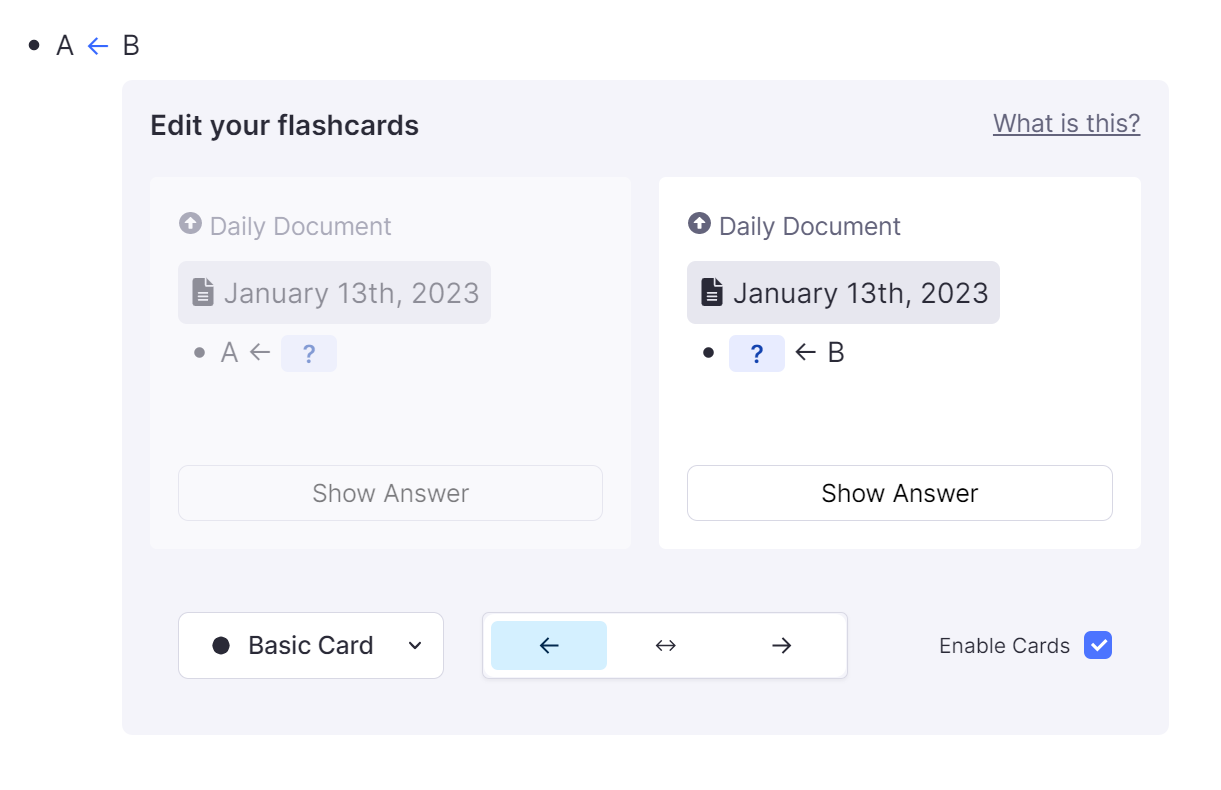Uncheck the Enable Cards checkbox
Screen dimensions: 1221x790
tap(1098, 646)
